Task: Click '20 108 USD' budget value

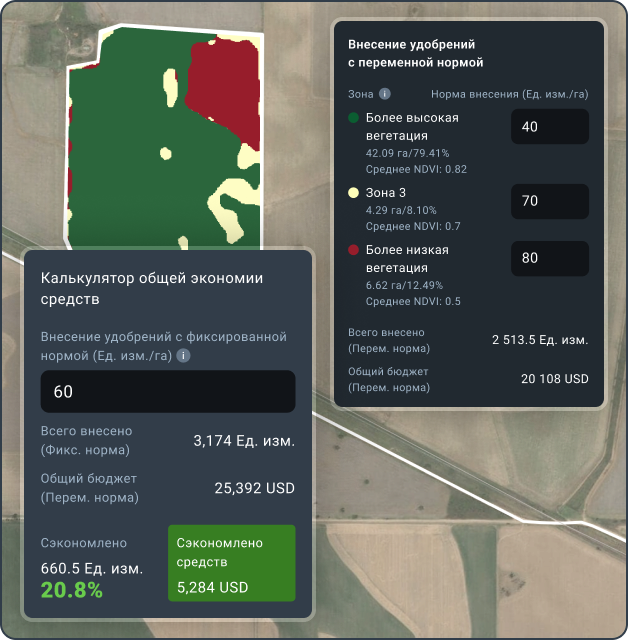Action: pos(555,379)
